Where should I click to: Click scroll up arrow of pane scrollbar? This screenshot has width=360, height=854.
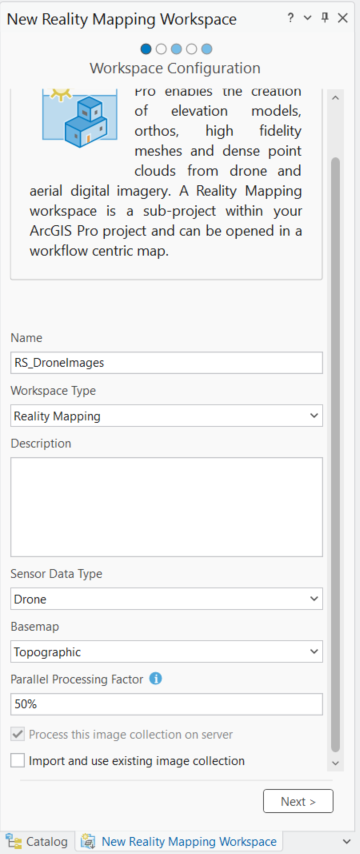point(335,98)
